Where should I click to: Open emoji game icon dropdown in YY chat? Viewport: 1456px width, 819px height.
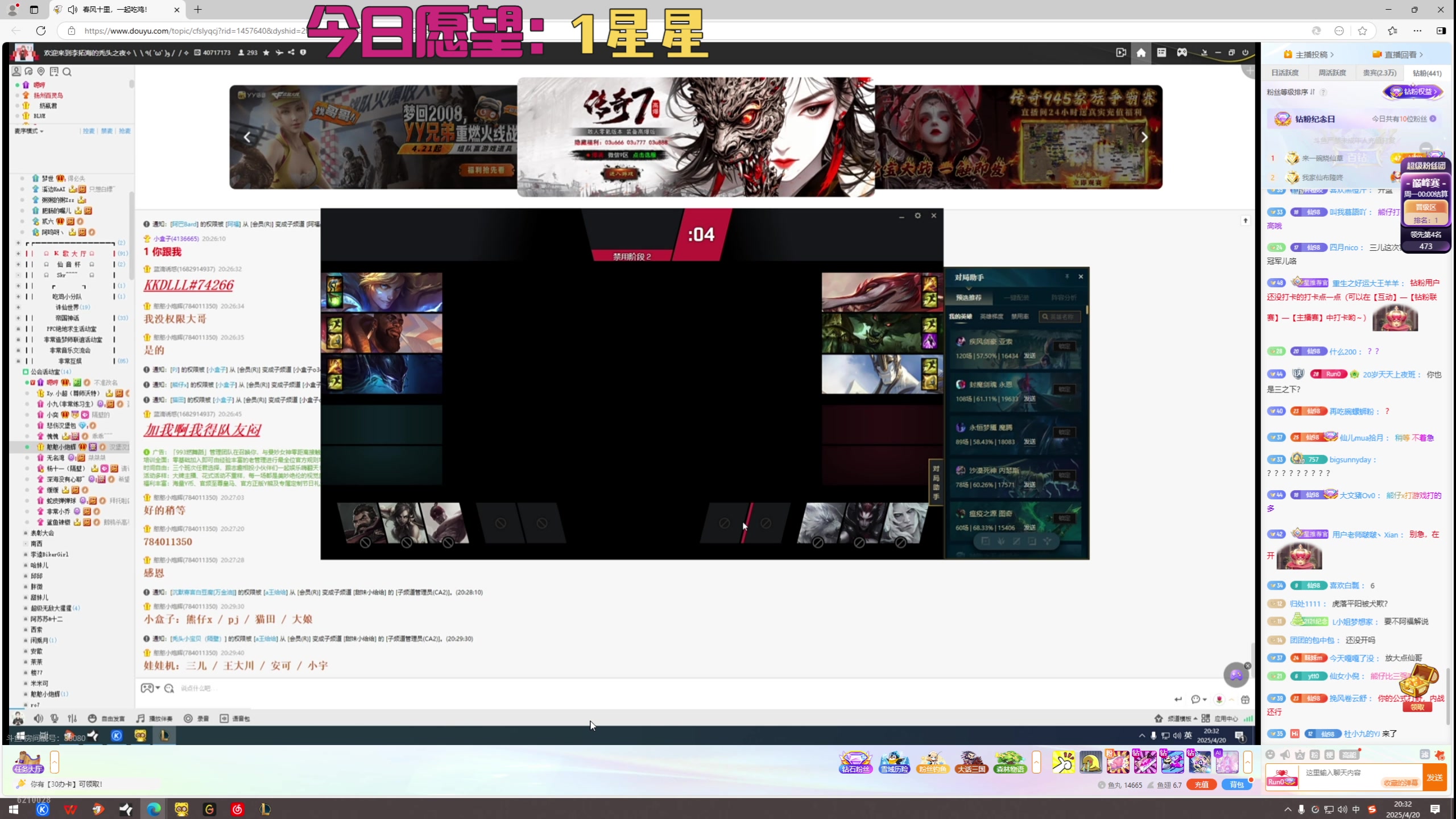(x=150, y=688)
